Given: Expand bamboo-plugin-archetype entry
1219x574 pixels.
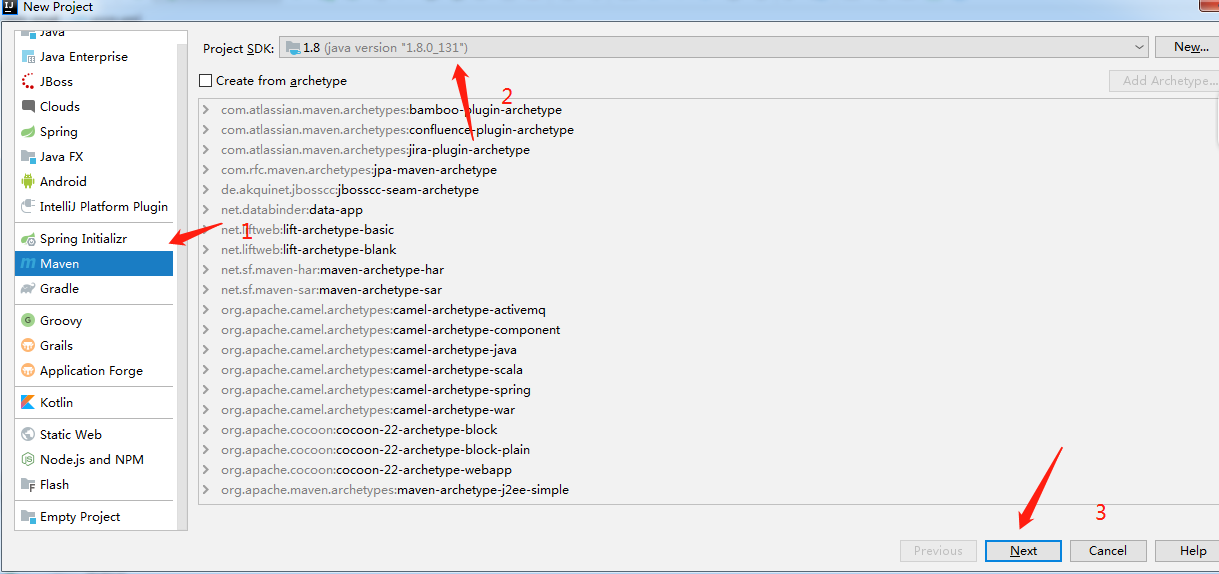Looking at the screenshot, I should (x=206, y=110).
